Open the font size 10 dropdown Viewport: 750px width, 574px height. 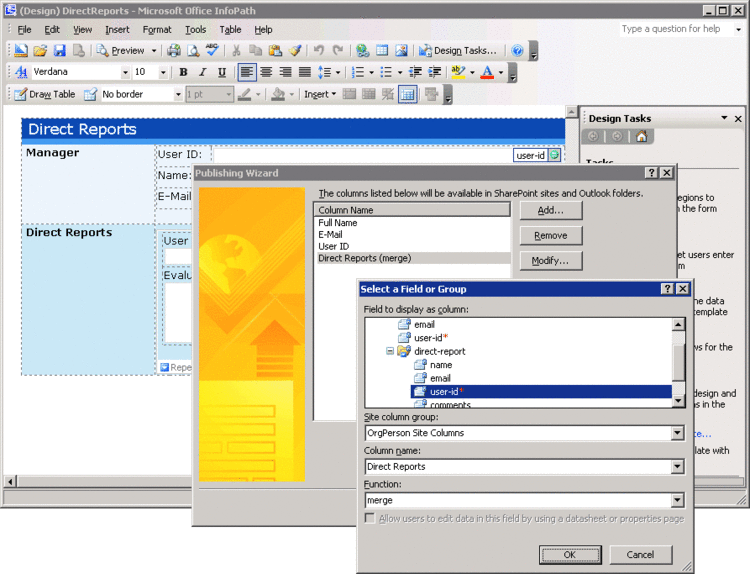coord(163,72)
